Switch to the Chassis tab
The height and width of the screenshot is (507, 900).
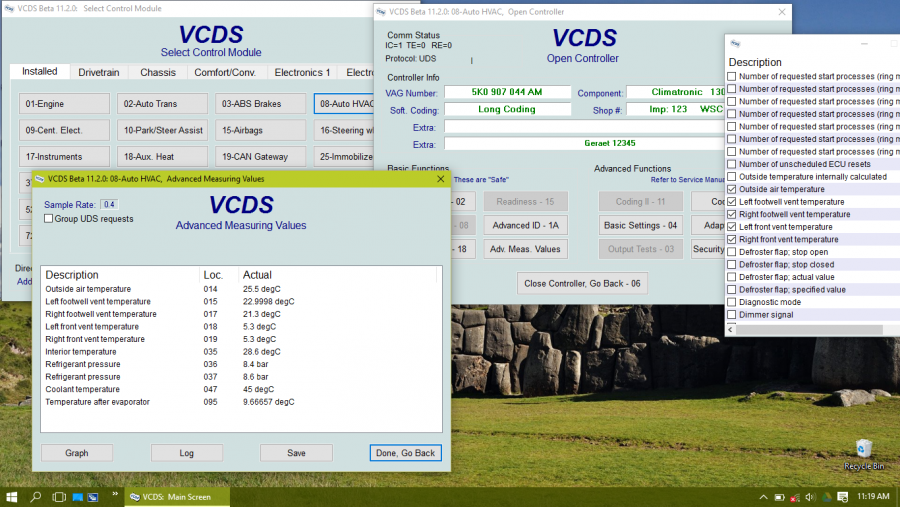pos(158,72)
